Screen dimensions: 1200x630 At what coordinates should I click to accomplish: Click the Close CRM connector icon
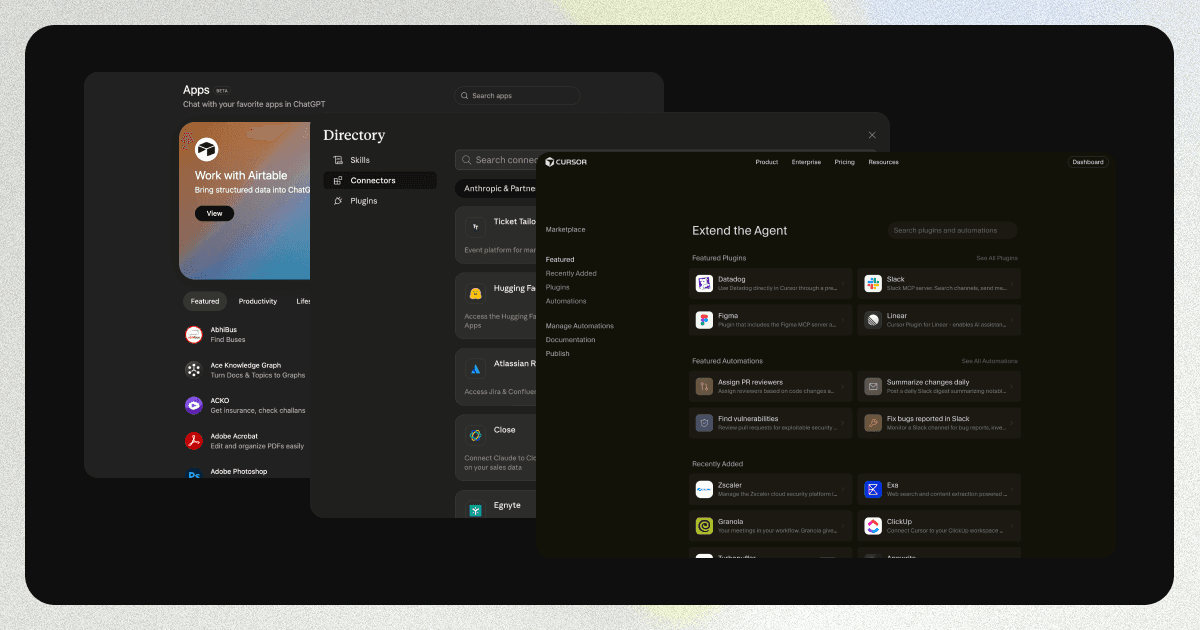pos(476,435)
